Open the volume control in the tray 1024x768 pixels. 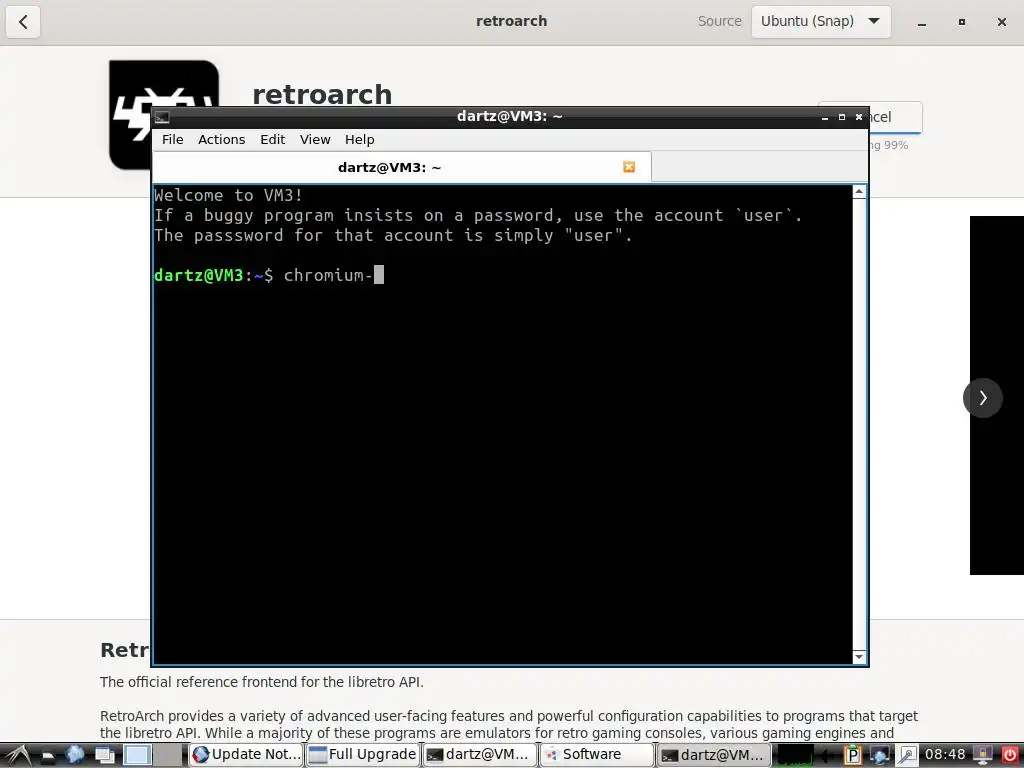click(827, 755)
